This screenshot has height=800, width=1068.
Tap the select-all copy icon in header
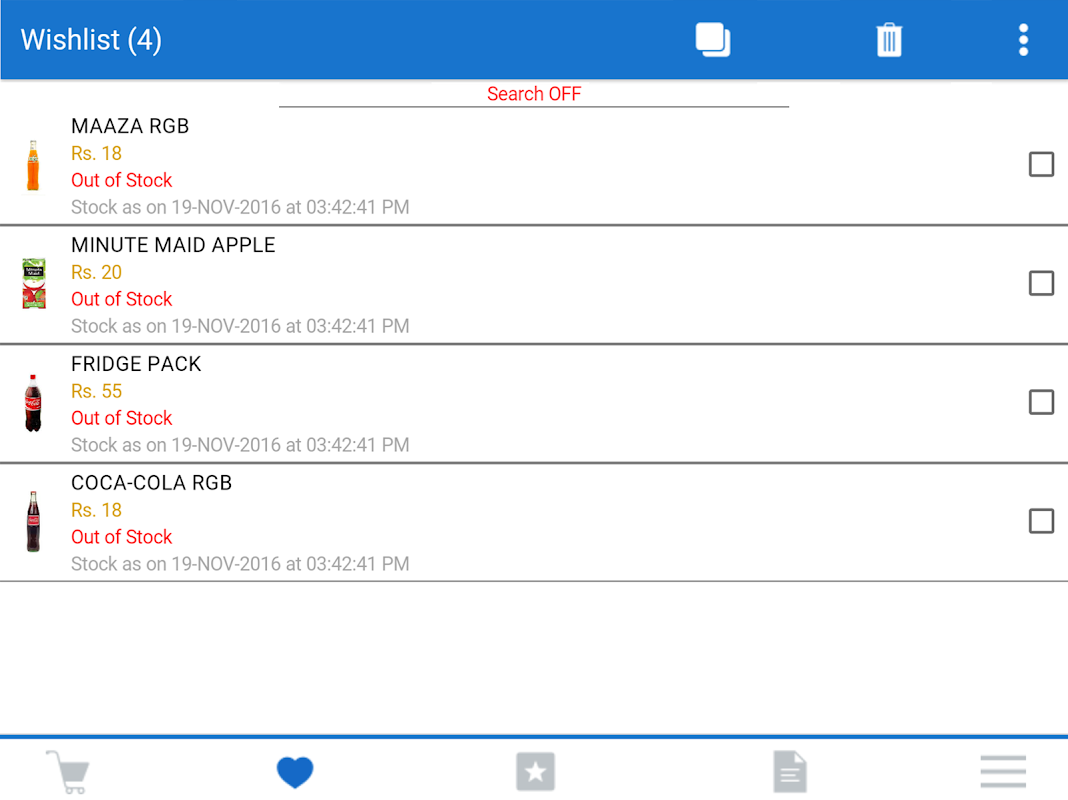[x=712, y=39]
